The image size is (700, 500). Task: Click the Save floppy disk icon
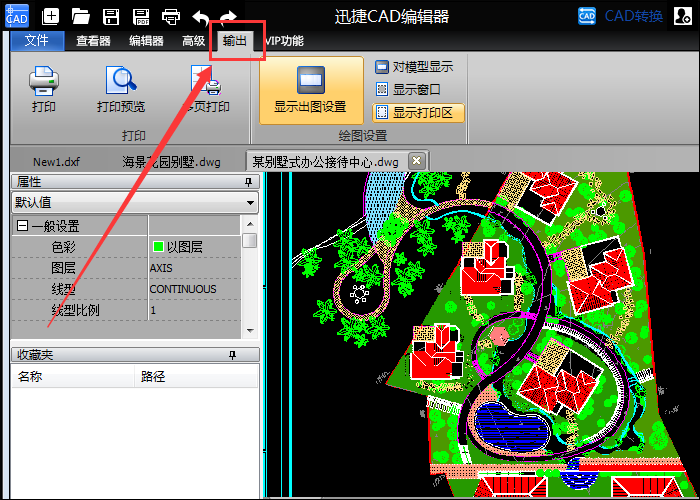click(x=111, y=16)
